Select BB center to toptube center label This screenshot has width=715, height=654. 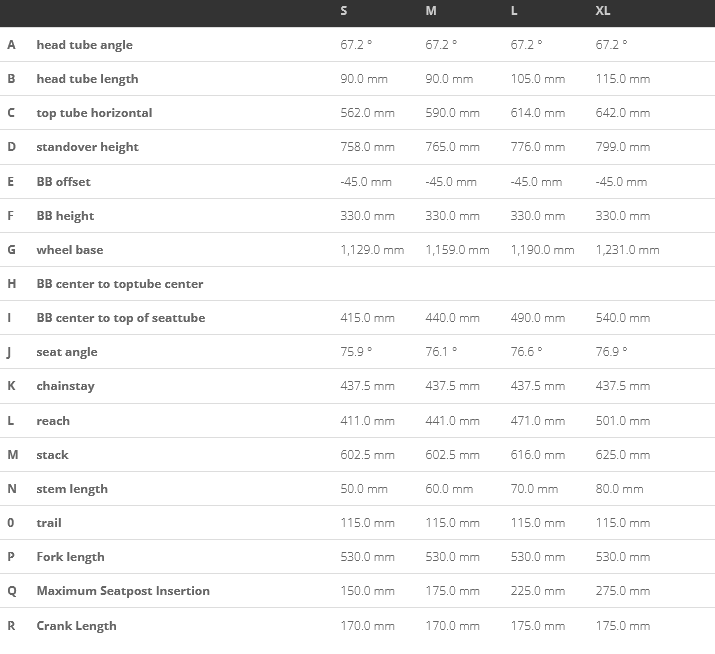[119, 284]
